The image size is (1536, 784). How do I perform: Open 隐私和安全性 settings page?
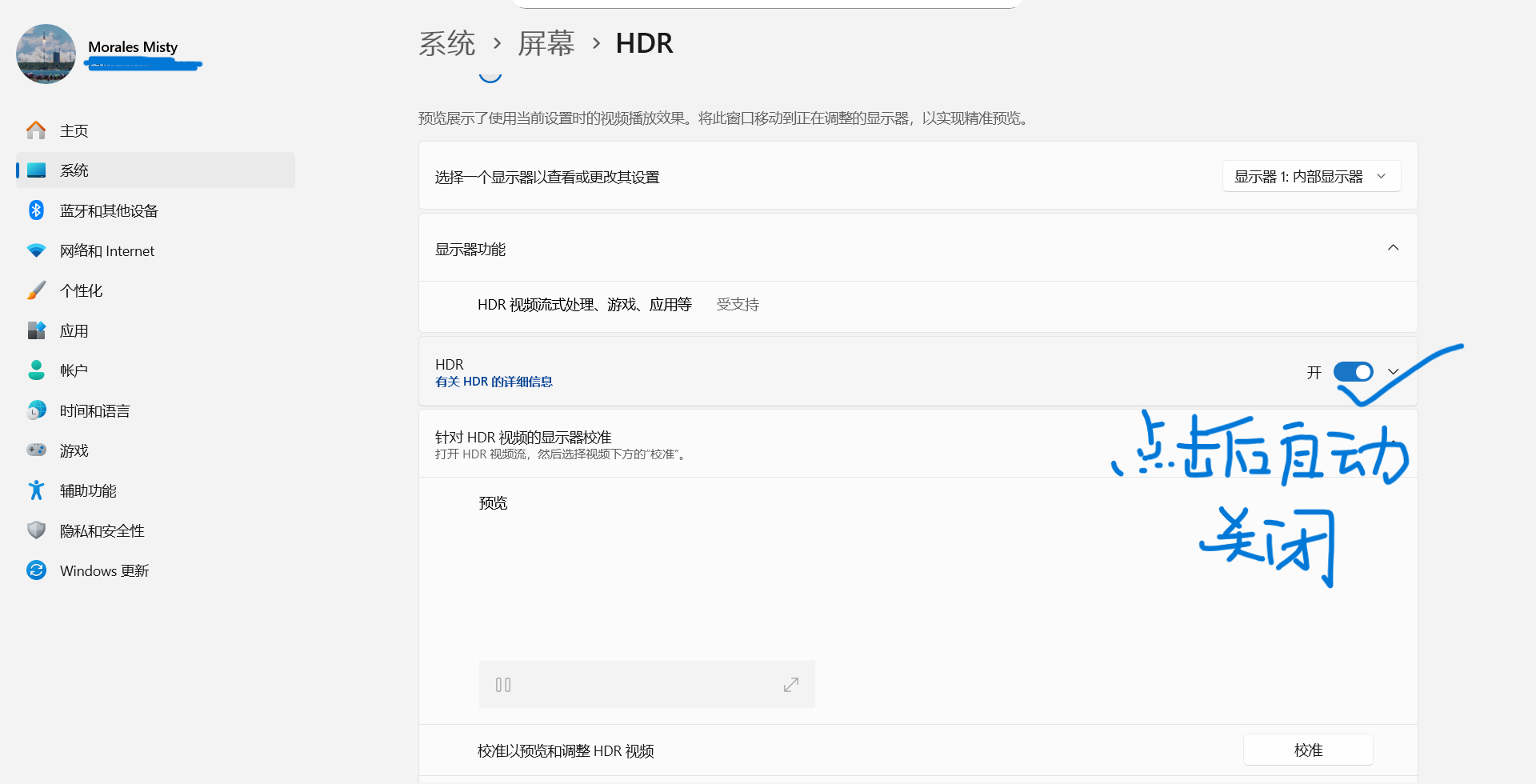[x=156, y=530]
